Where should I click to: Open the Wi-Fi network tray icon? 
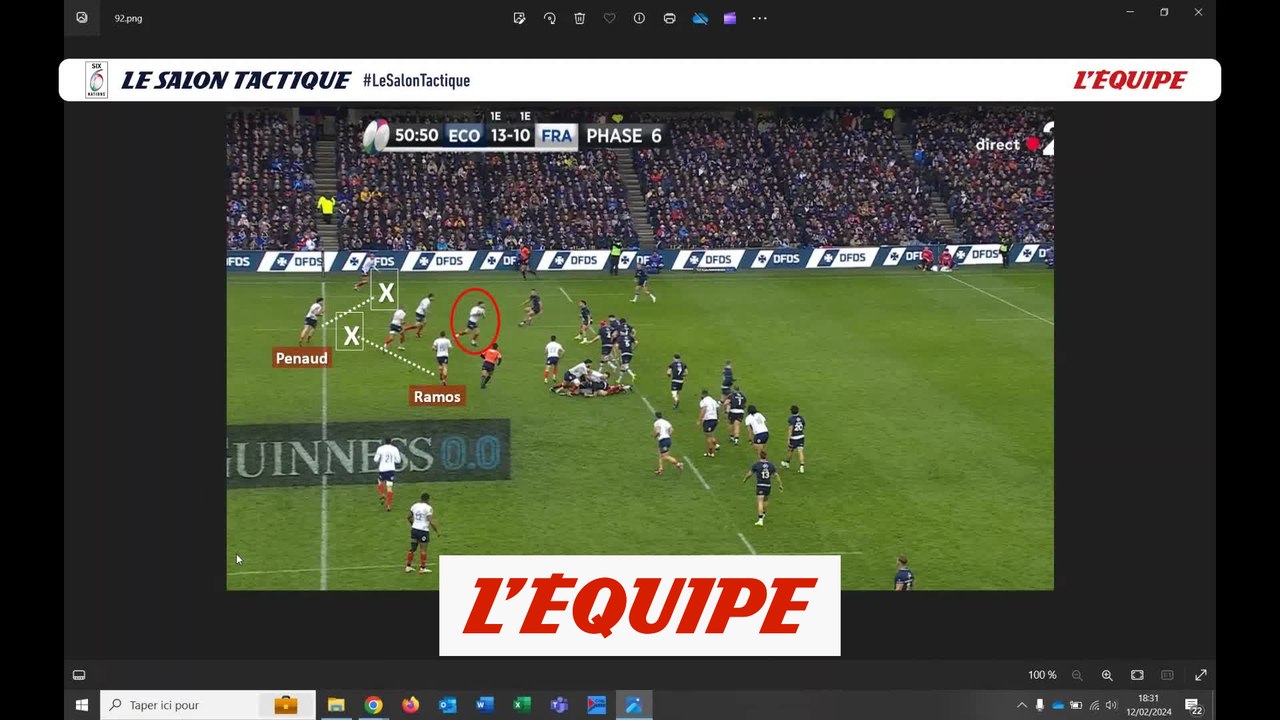tap(1094, 705)
